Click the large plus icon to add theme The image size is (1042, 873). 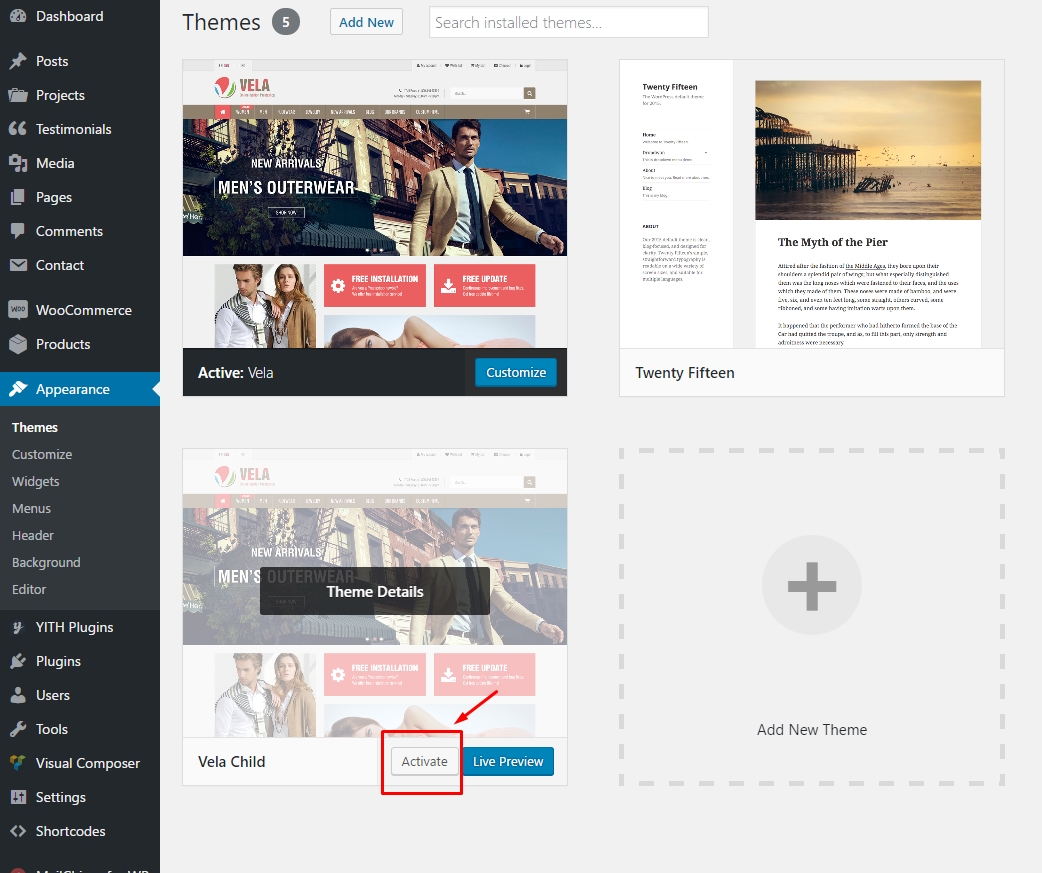tap(811, 585)
